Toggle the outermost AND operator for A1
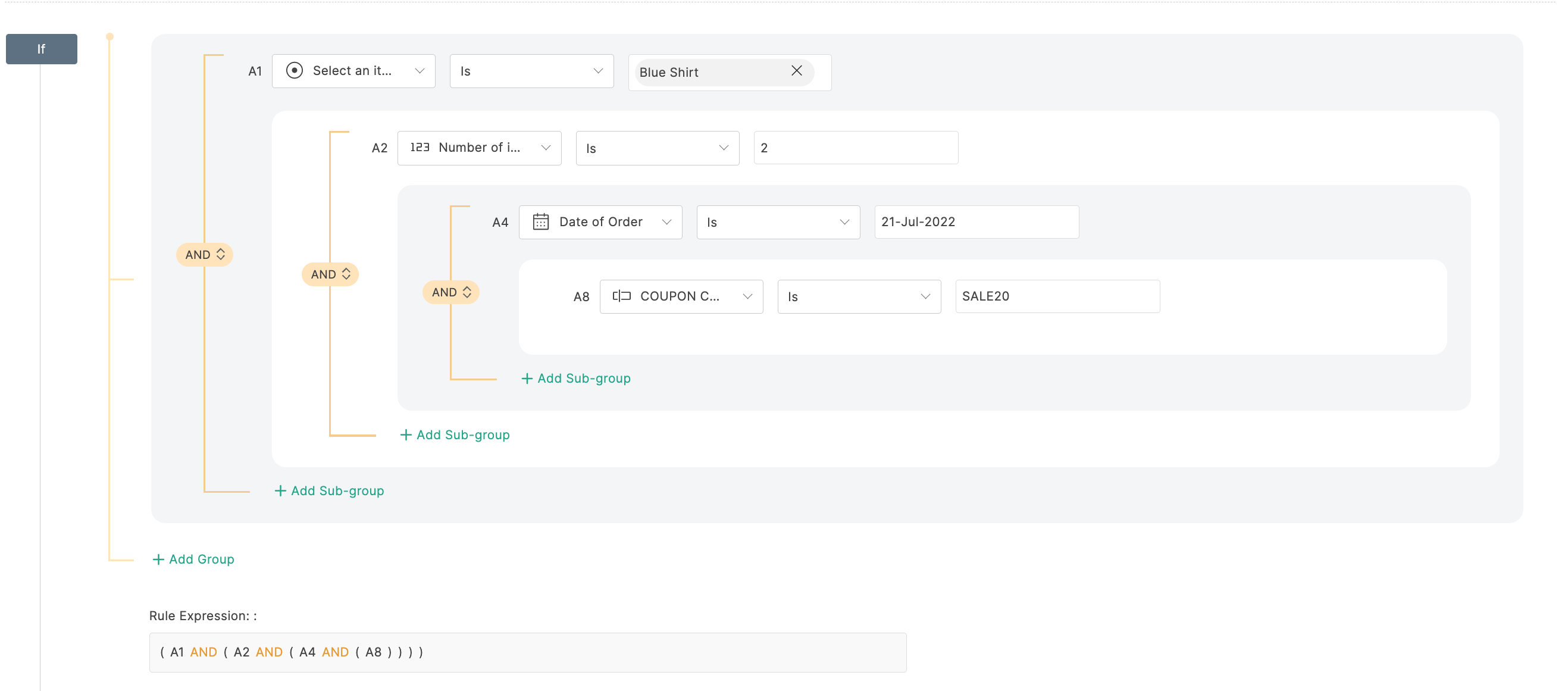 [x=205, y=255]
